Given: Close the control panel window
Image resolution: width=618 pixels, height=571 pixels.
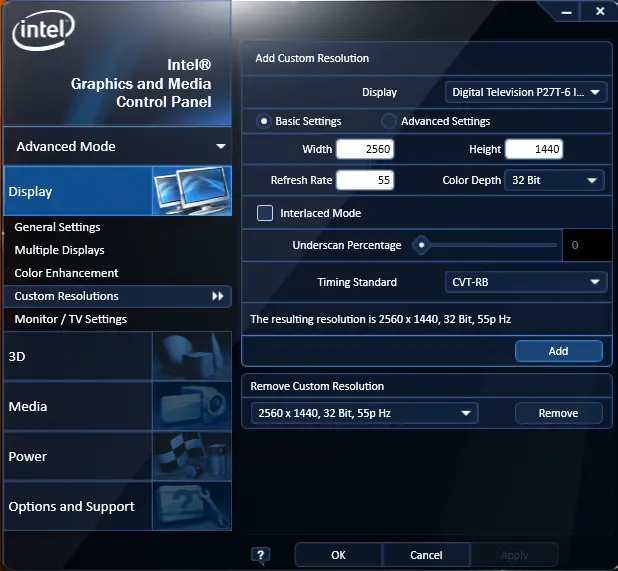Looking at the screenshot, I should pyautogui.click(x=600, y=11).
